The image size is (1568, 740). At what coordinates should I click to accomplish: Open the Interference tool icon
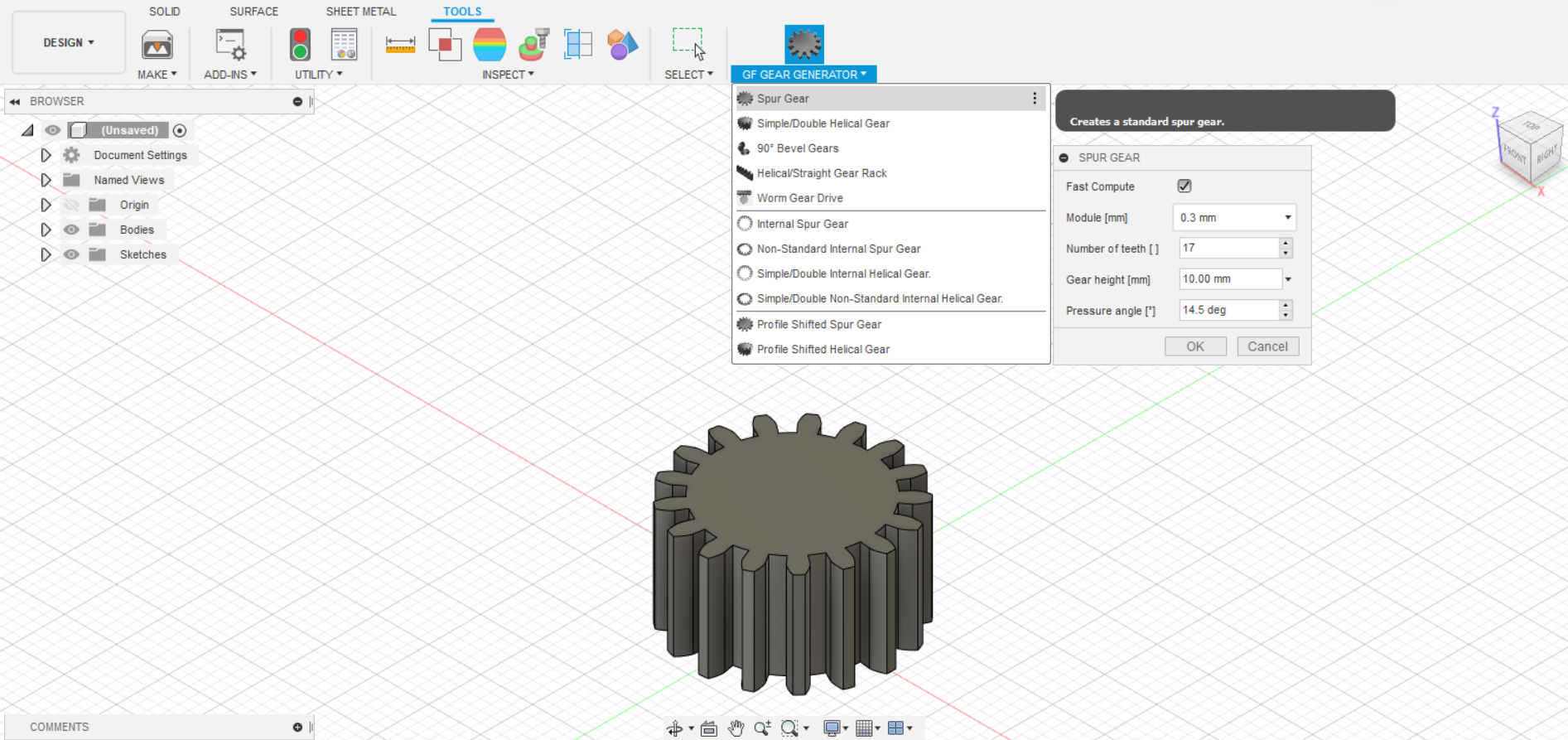tap(445, 45)
